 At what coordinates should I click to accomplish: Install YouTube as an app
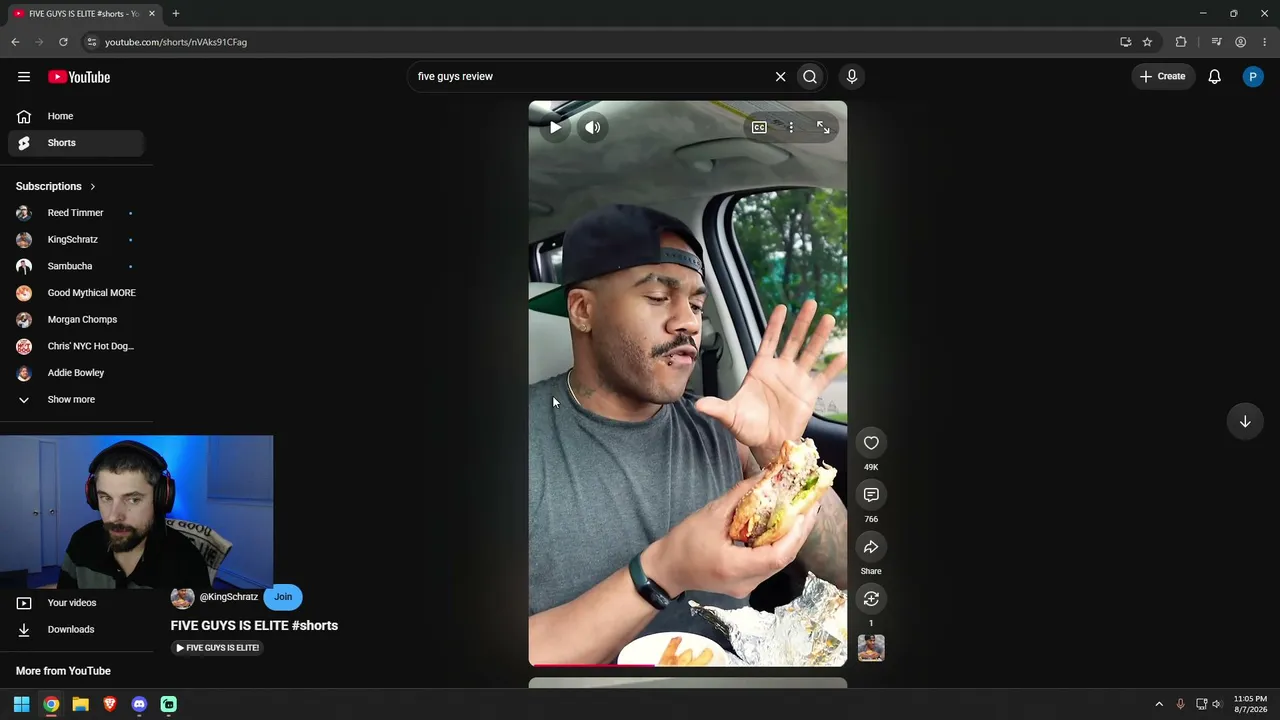point(1125,42)
